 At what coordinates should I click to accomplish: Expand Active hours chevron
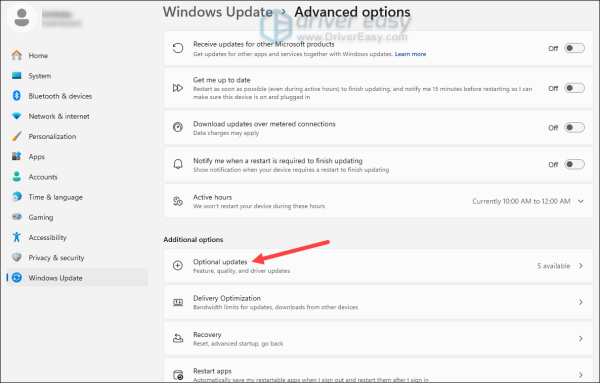pyautogui.click(x=580, y=201)
